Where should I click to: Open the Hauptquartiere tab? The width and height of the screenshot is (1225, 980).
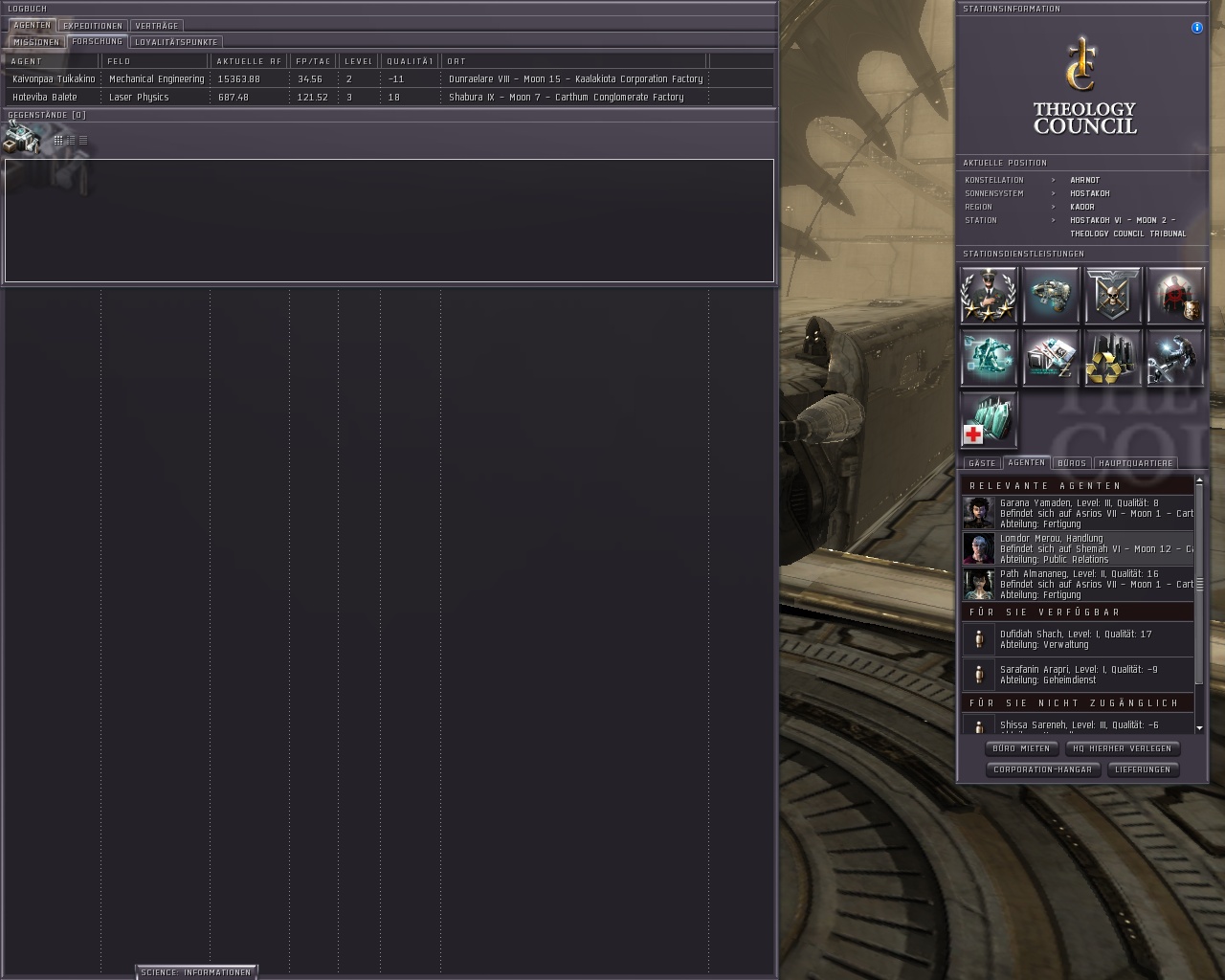tap(1136, 463)
